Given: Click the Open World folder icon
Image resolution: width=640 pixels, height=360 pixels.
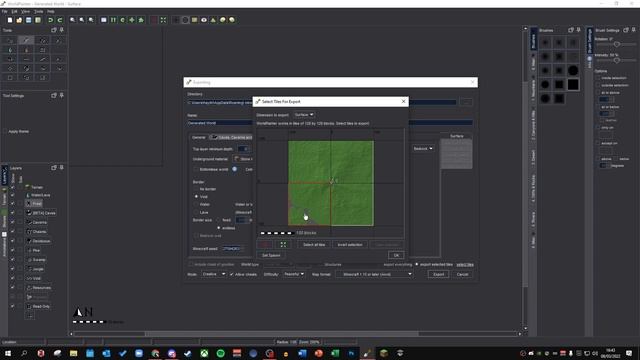Looking at the screenshot, I should tap(19, 20).
